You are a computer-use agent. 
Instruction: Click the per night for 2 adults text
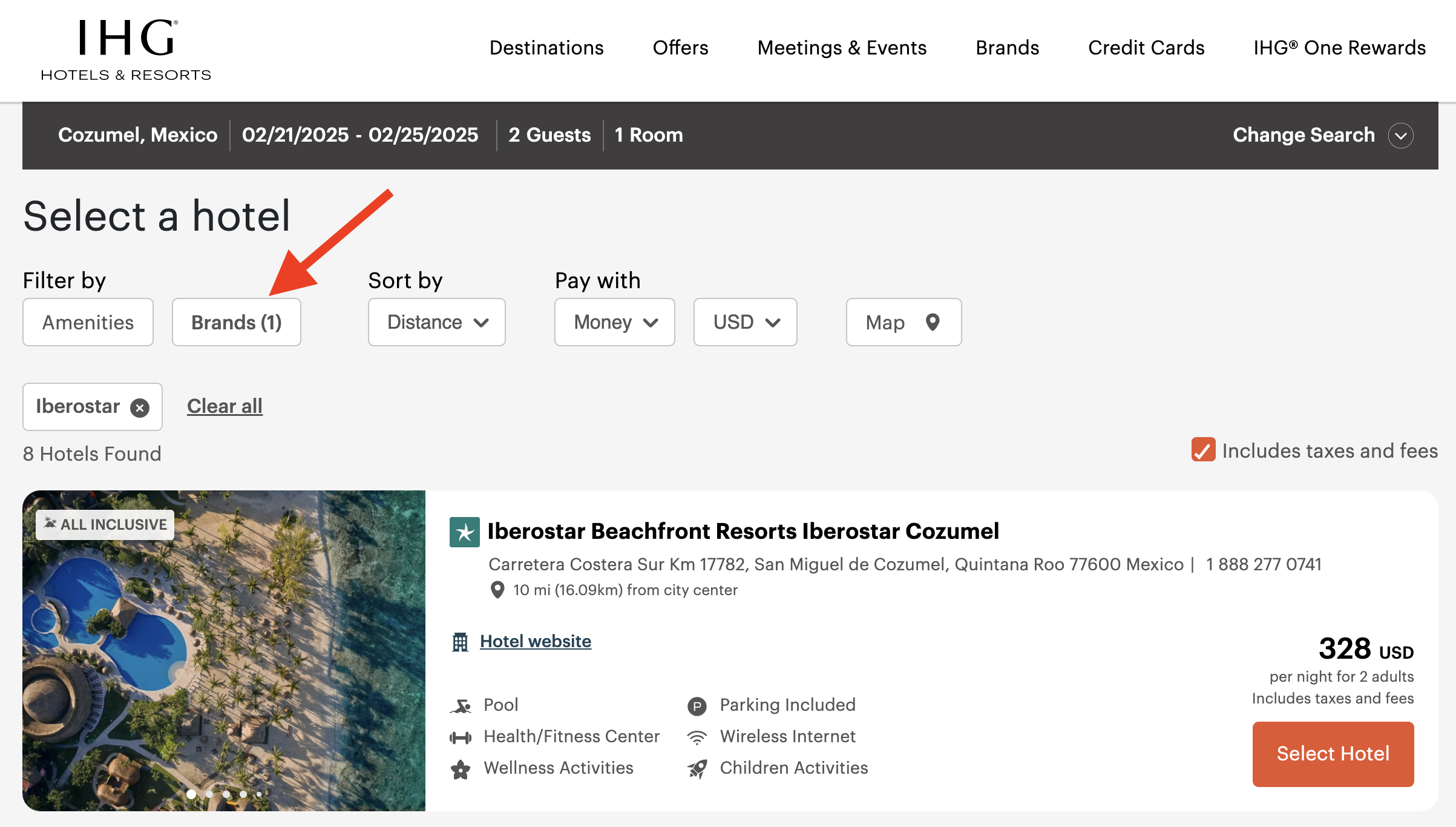1342,676
